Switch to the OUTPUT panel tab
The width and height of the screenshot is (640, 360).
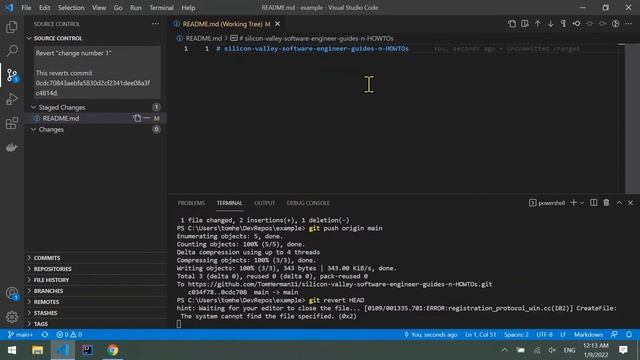click(264, 203)
